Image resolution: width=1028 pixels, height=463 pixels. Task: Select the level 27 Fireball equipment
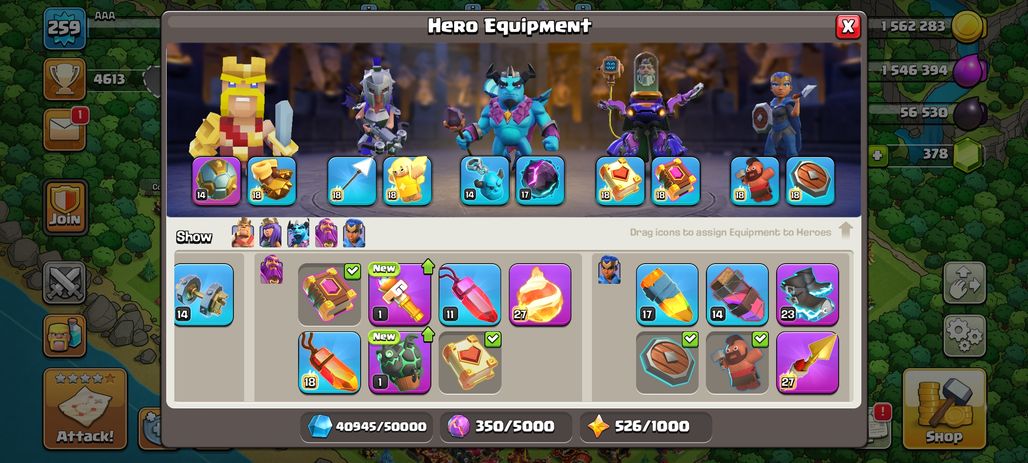540,294
